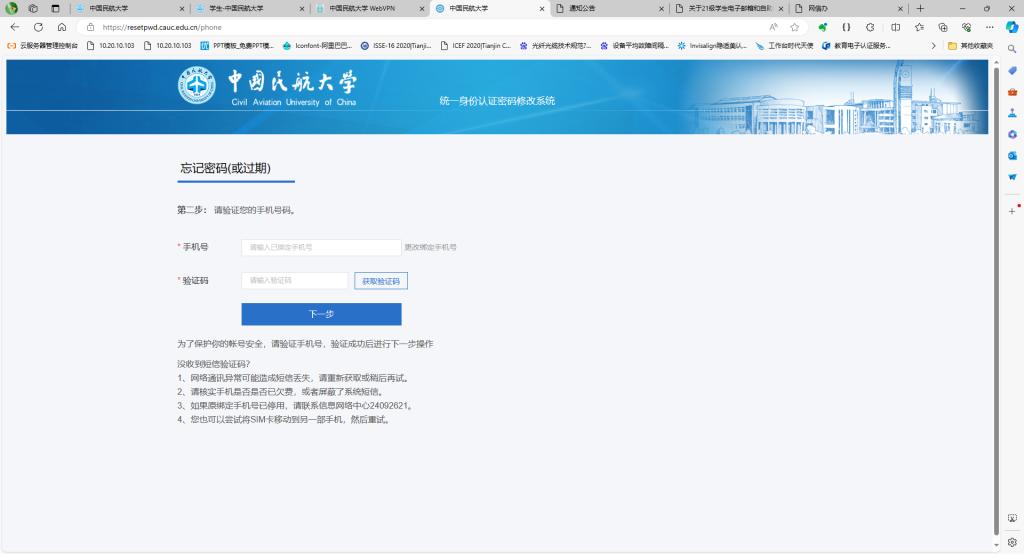The width and height of the screenshot is (1024, 554).
Task: Open the 其他收藏夹 favorites folder
Action: [970, 45]
